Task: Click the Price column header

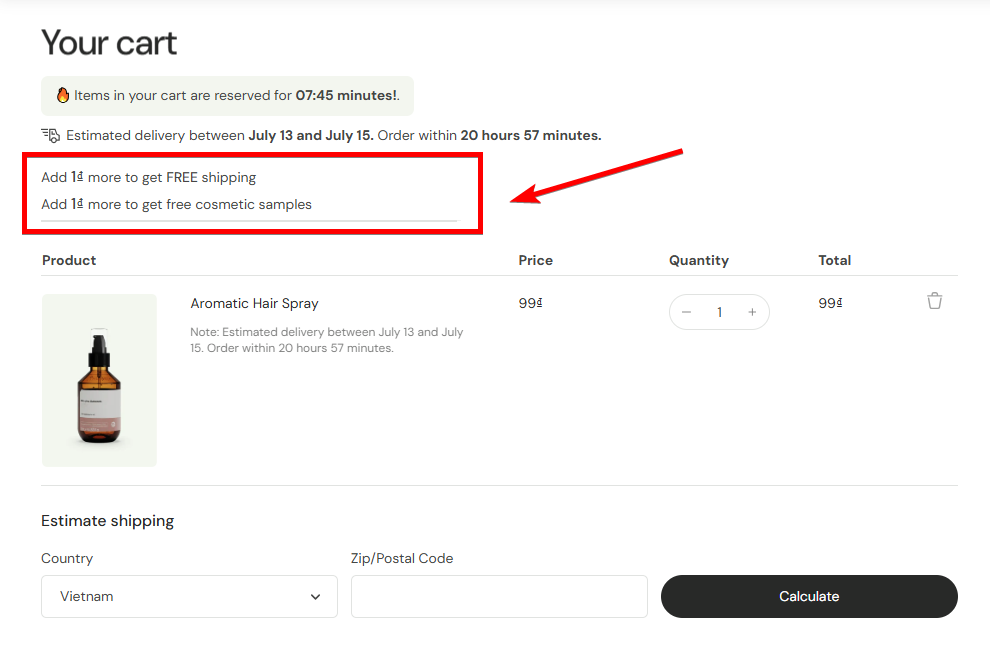Action: pos(535,260)
